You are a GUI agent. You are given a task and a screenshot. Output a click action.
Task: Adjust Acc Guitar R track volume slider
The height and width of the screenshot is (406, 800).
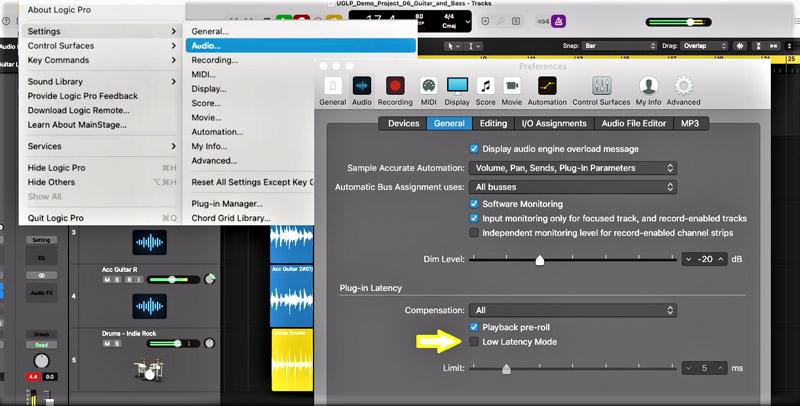click(173, 280)
